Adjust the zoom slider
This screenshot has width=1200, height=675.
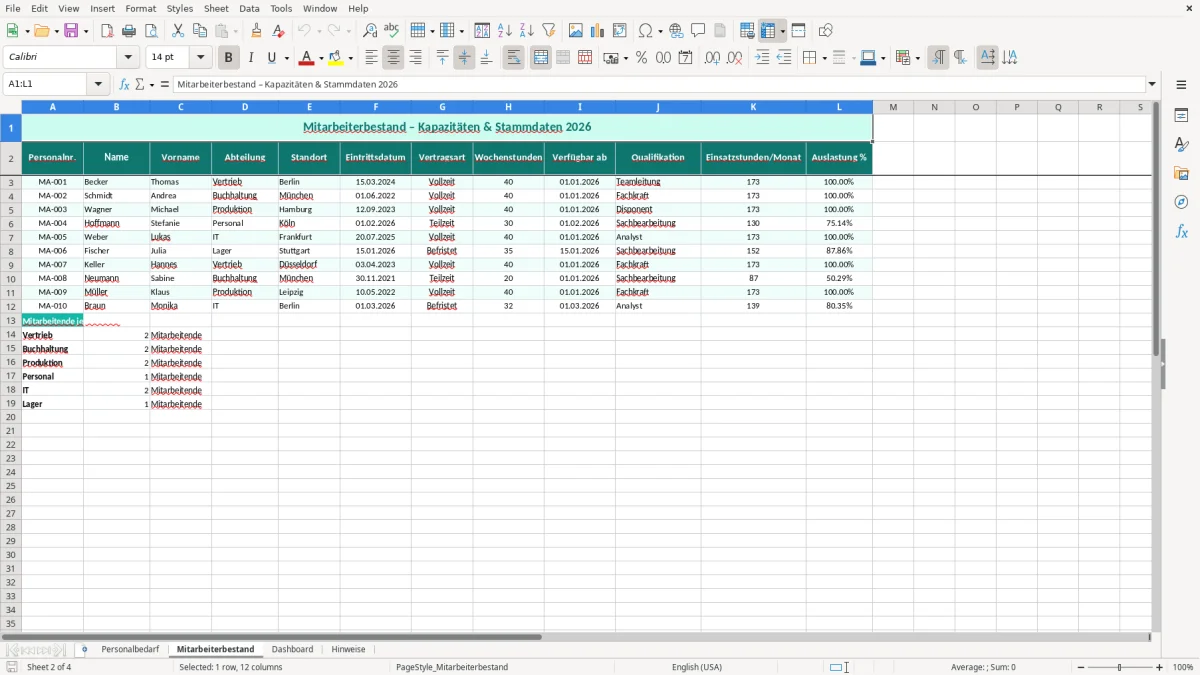coord(1119,667)
